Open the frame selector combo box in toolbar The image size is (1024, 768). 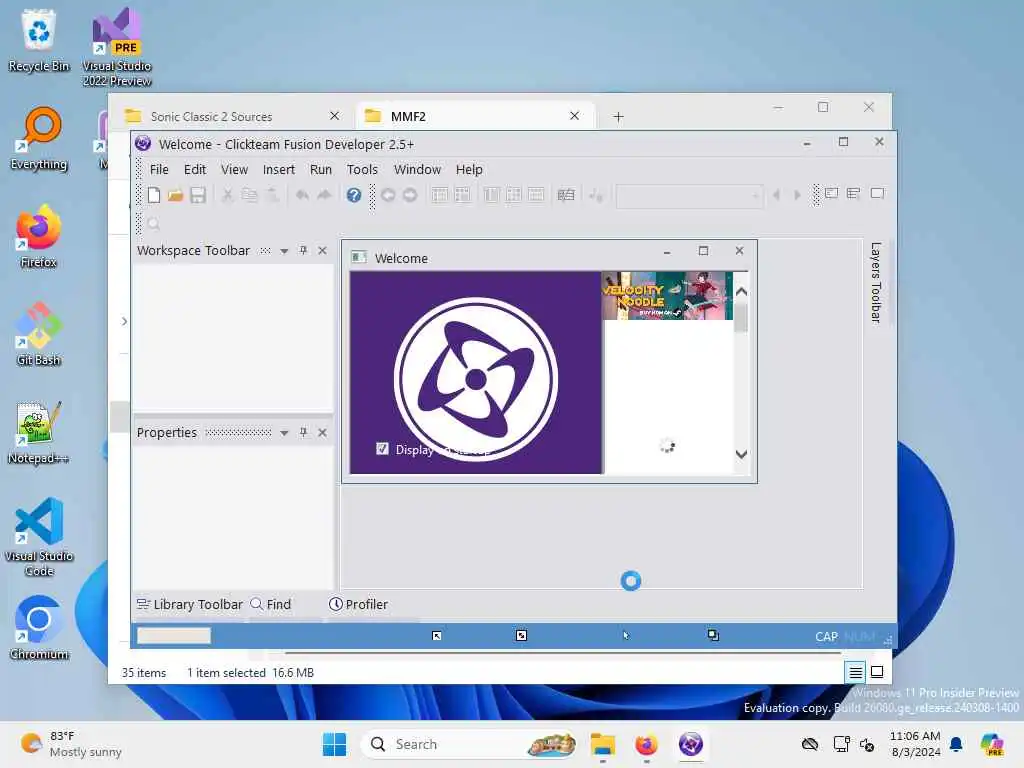point(690,195)
